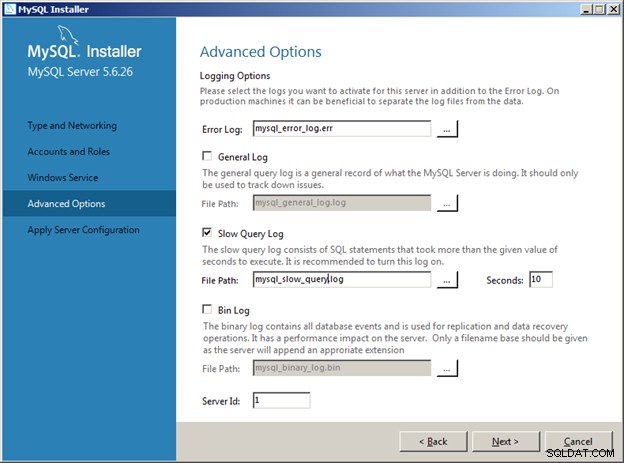
Task: Click the 'Slow Query Log' label text
Action: point(251,234)
